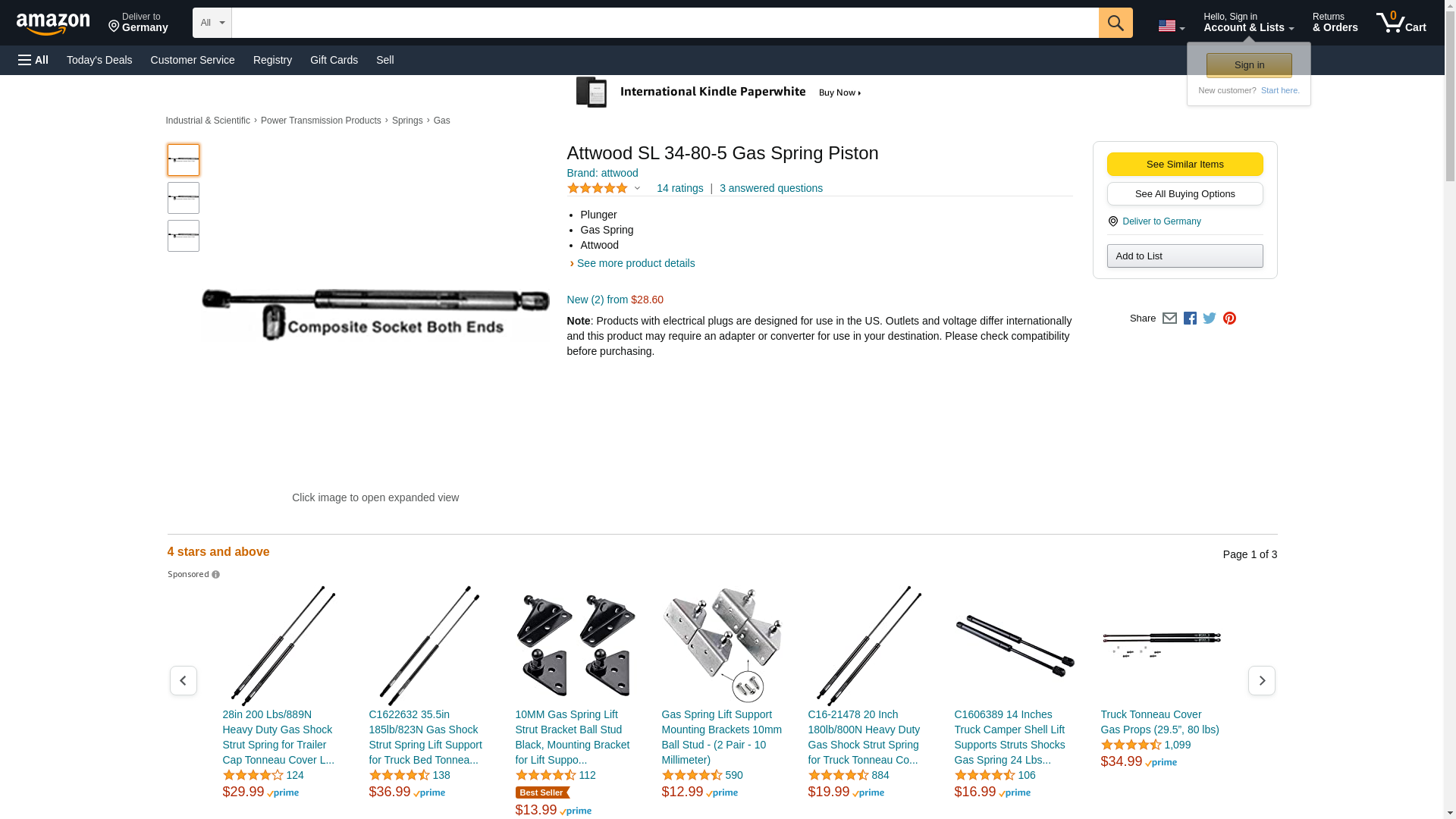Open Today's Deals page
The height and width of the screenshot is (819, 1456).
click(99, 60)
